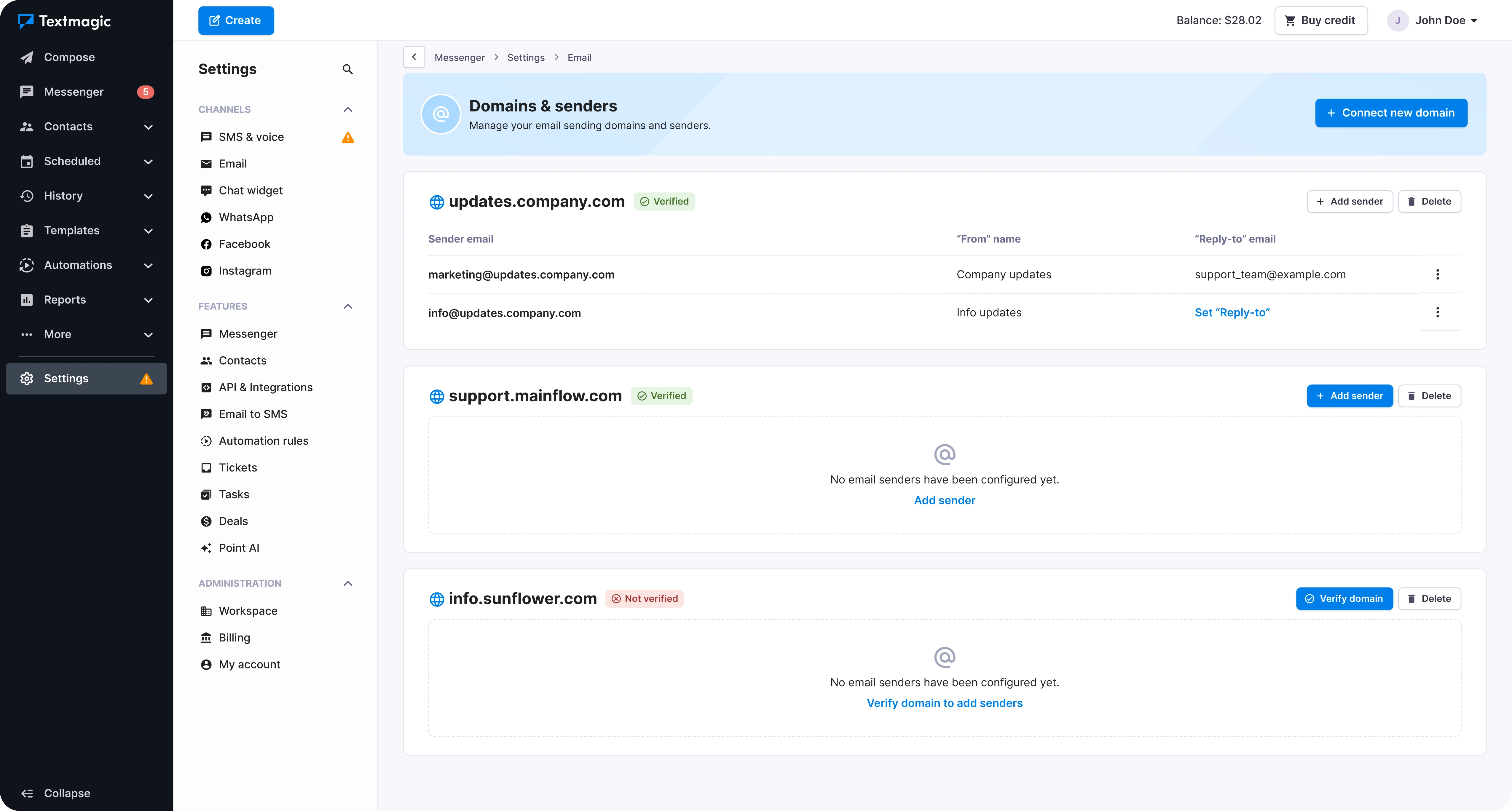Click the John Doe avatar circle
The image size is (1512, 811).
pyautogui.click(x=1398, y=20)
